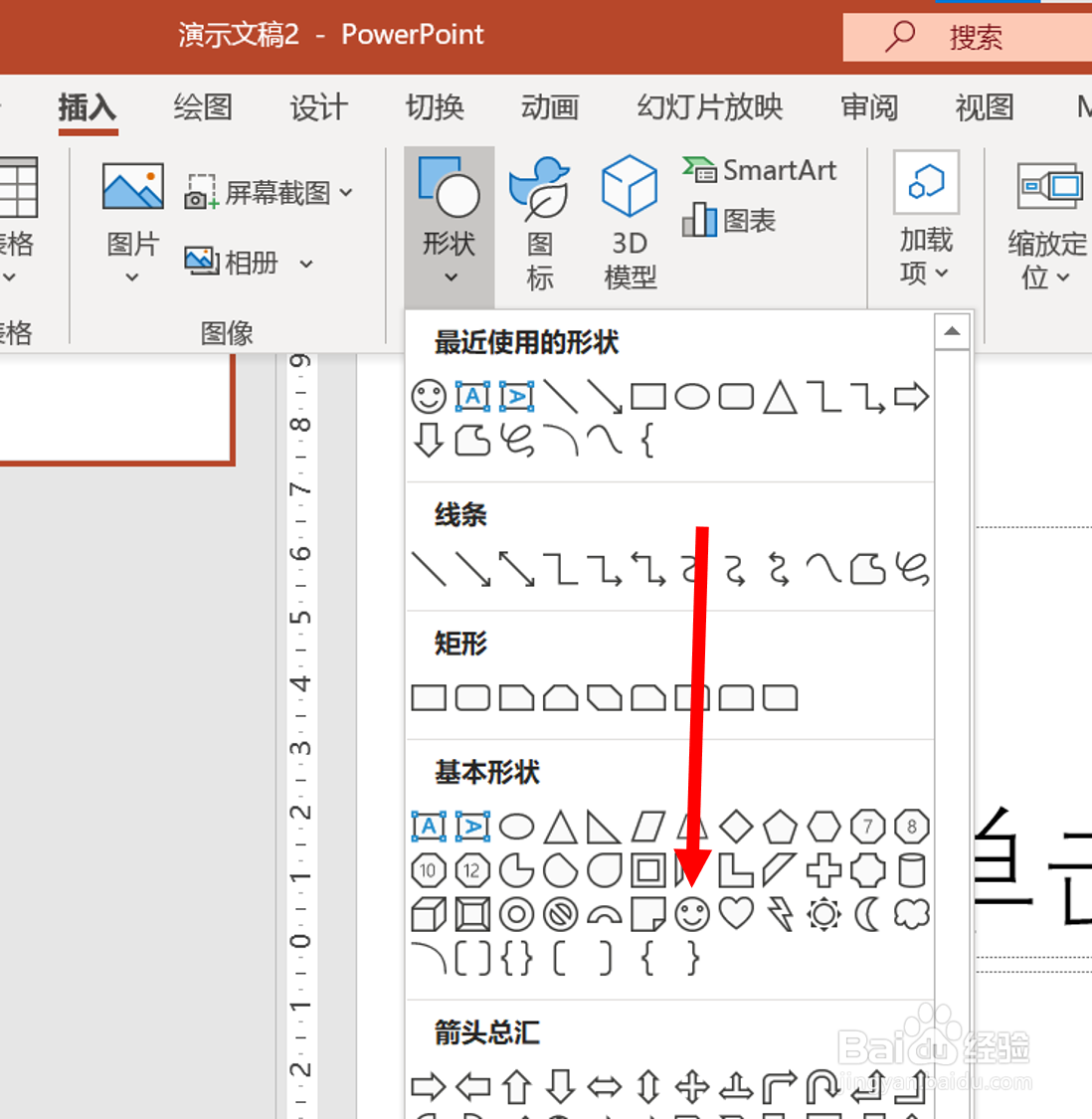Pick the cube shape in Basic Shapes

[x=429, y=914]
